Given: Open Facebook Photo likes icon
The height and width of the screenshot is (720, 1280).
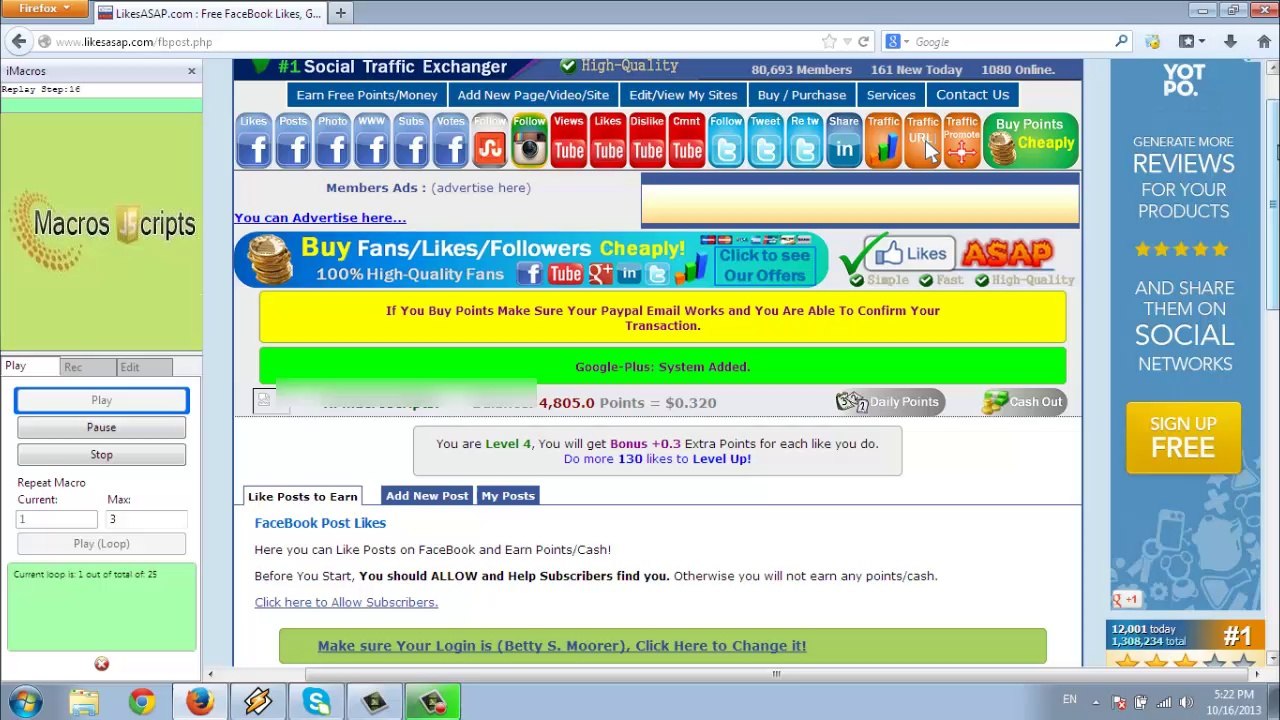Looking at the screenshot, I should 332,140.
